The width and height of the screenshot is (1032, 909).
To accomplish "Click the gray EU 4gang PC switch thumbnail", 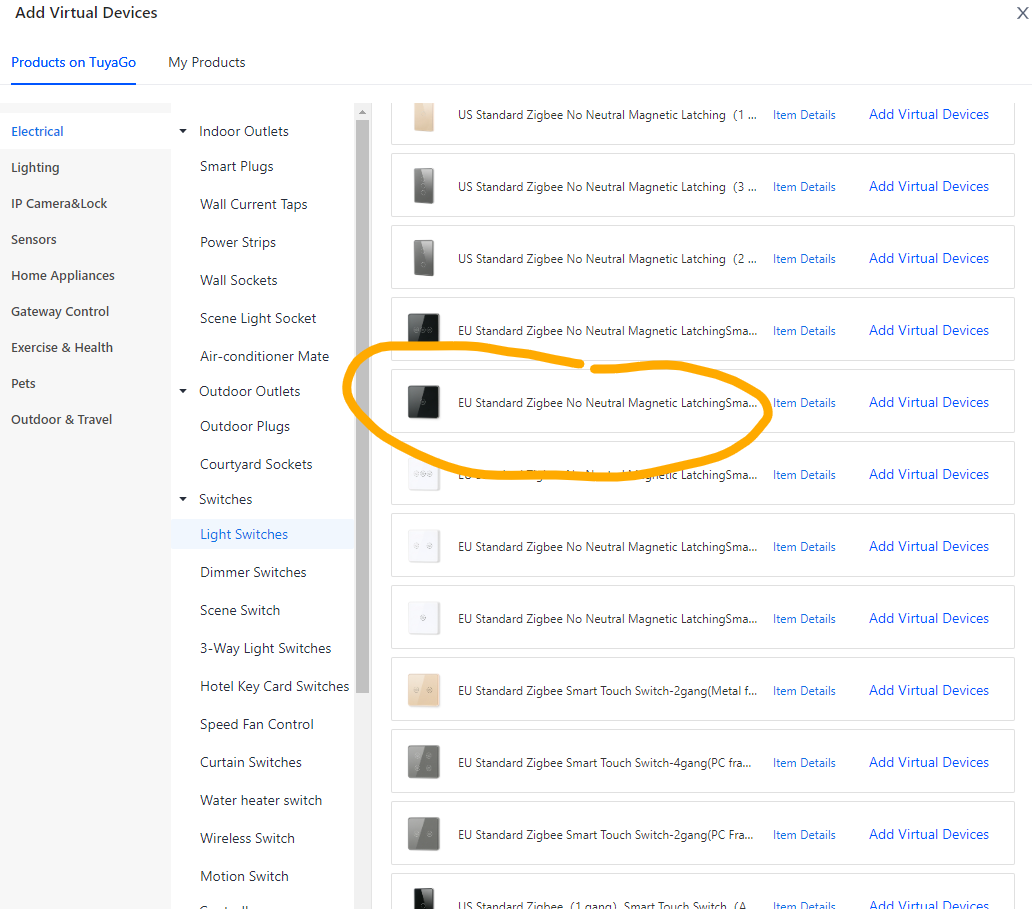I will [424, 762].
